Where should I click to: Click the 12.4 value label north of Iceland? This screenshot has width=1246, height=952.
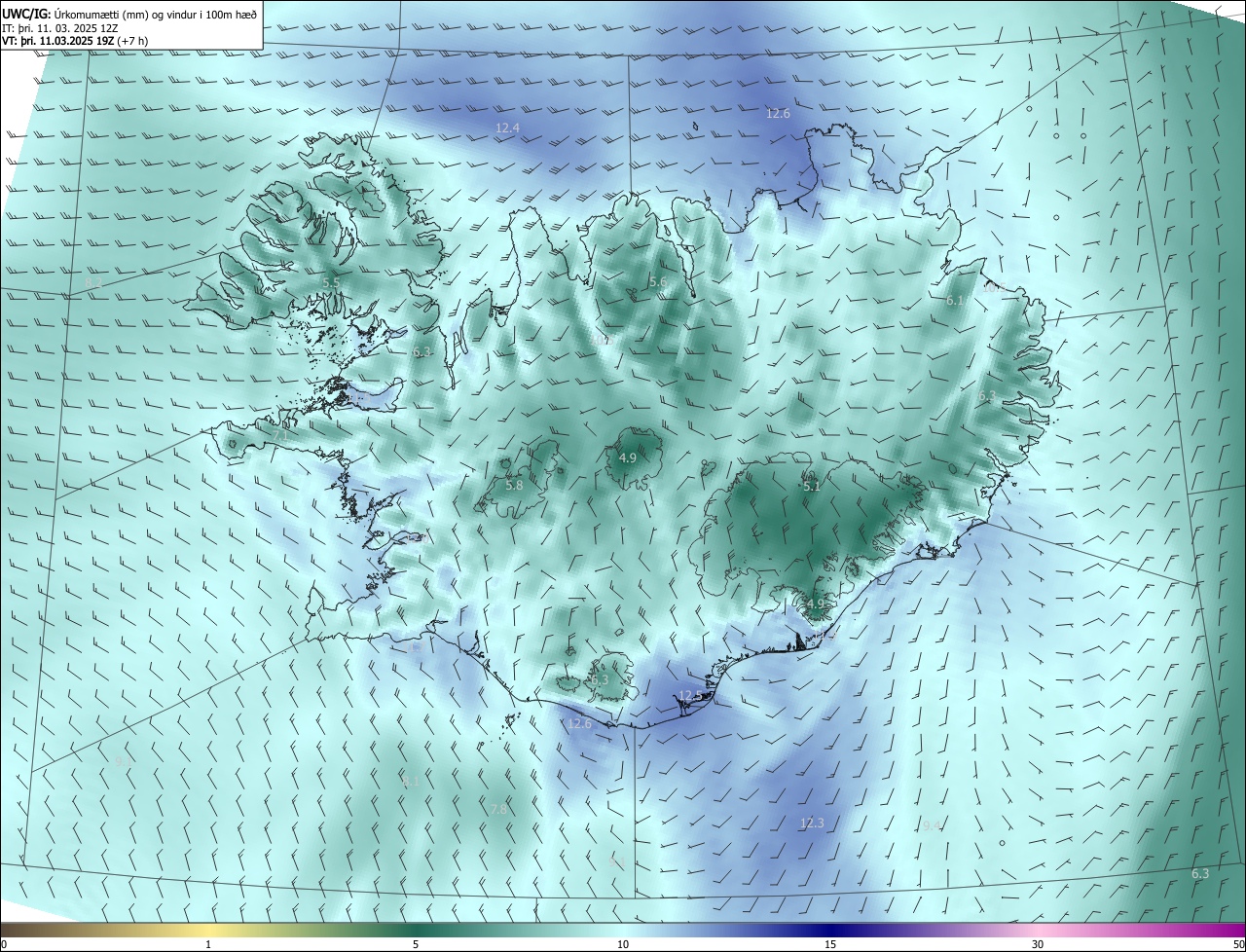click(507, 128)
